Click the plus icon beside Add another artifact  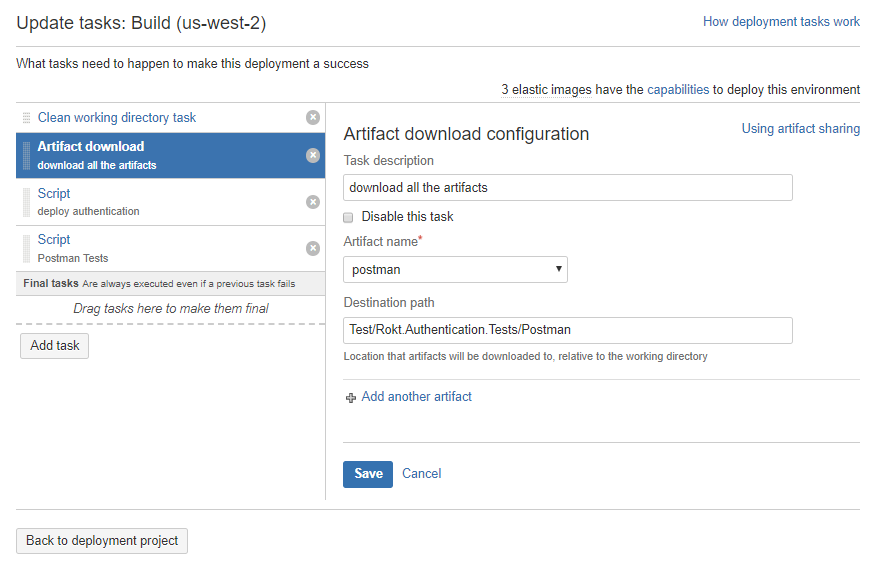[350, 398]
